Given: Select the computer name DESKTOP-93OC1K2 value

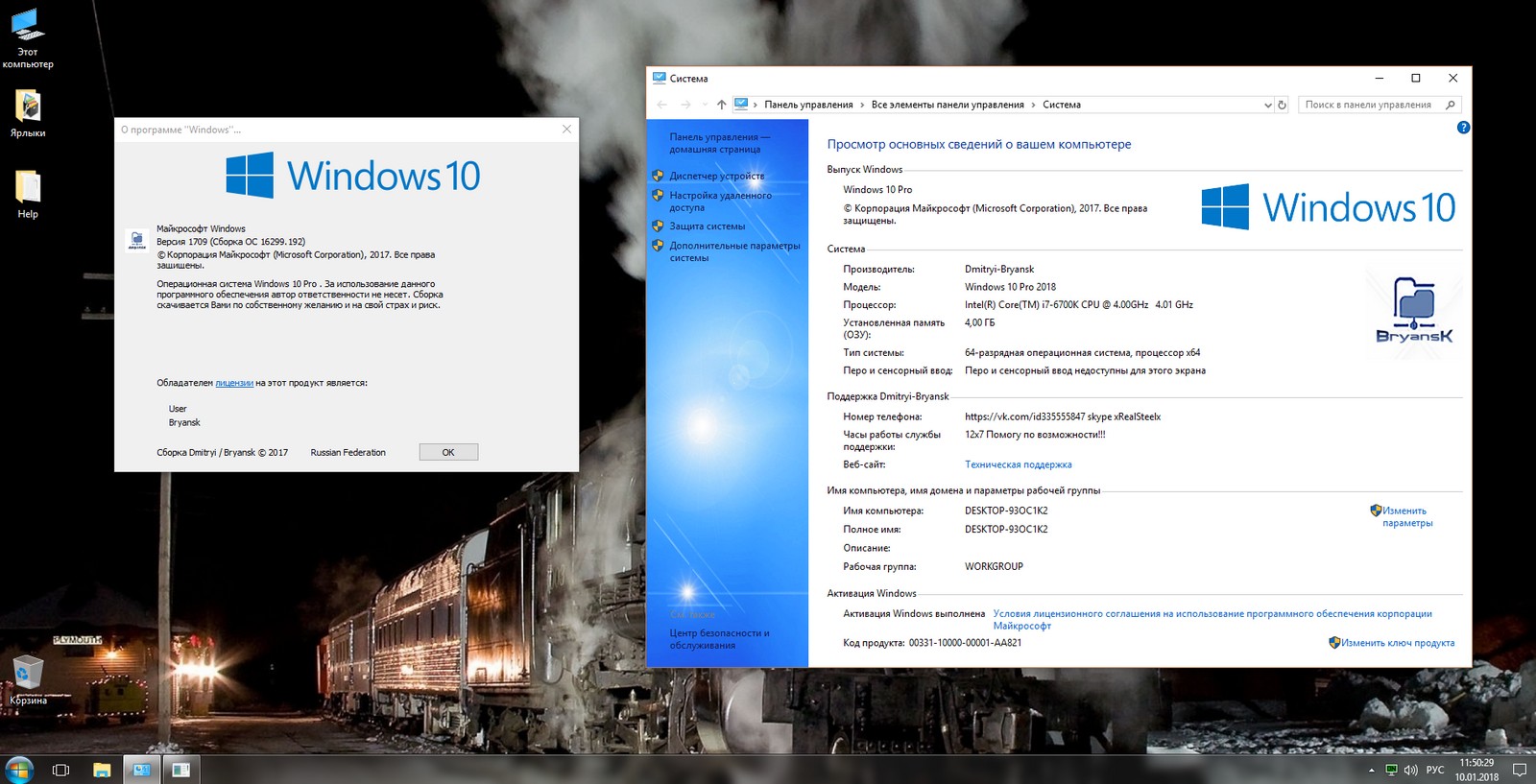Looking at the screenshot, I should [x=1006, y=511].
